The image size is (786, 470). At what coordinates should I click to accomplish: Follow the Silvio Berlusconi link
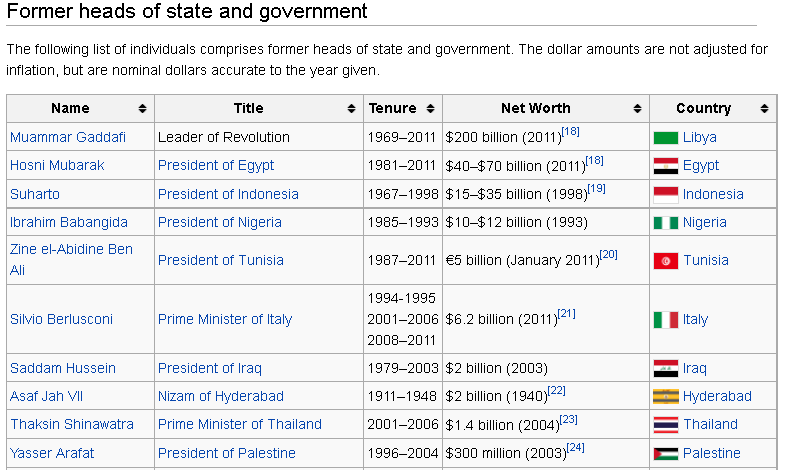pyautogui.click(x=62, y=319)
